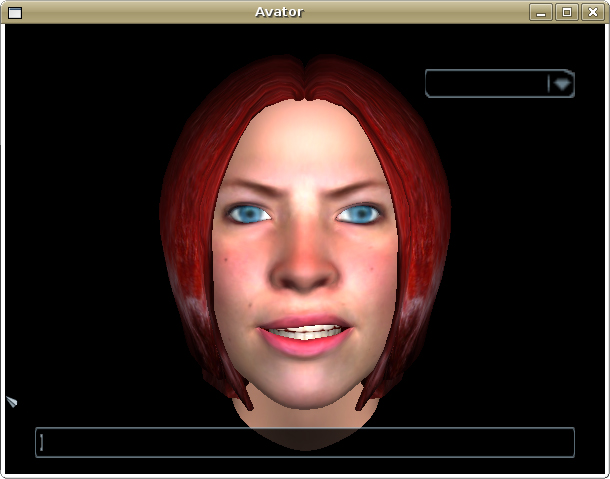The height and width of the screenshot is (479, 610).
Task: Focus the text input field at bottom
Action: click(x=305, y=442)
